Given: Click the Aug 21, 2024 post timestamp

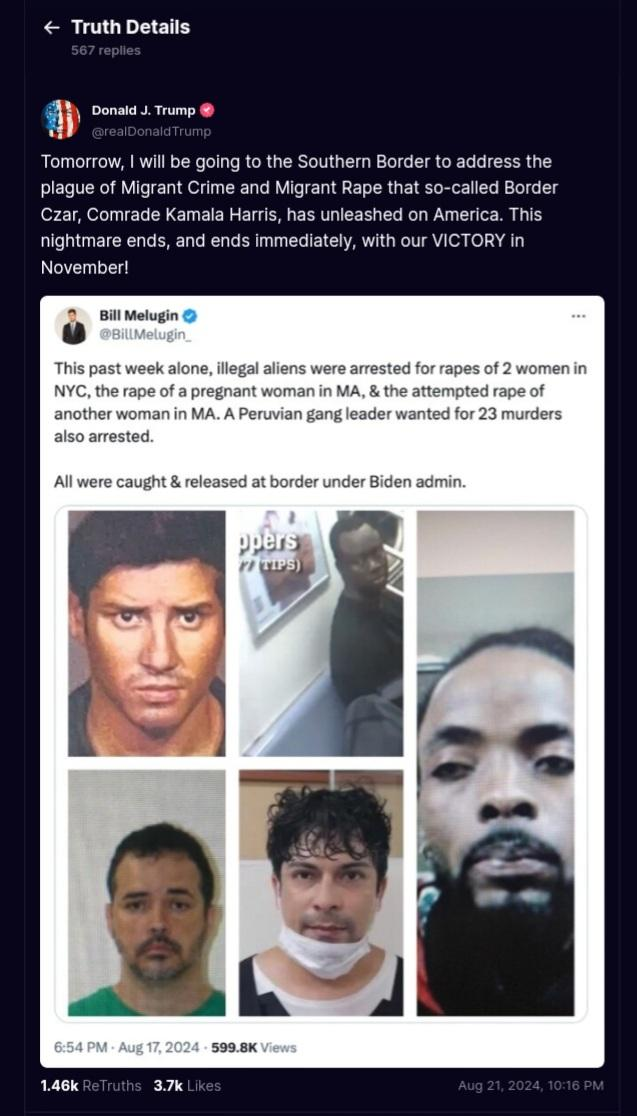Looking at the screenshot, I should tap(531, 1085).
